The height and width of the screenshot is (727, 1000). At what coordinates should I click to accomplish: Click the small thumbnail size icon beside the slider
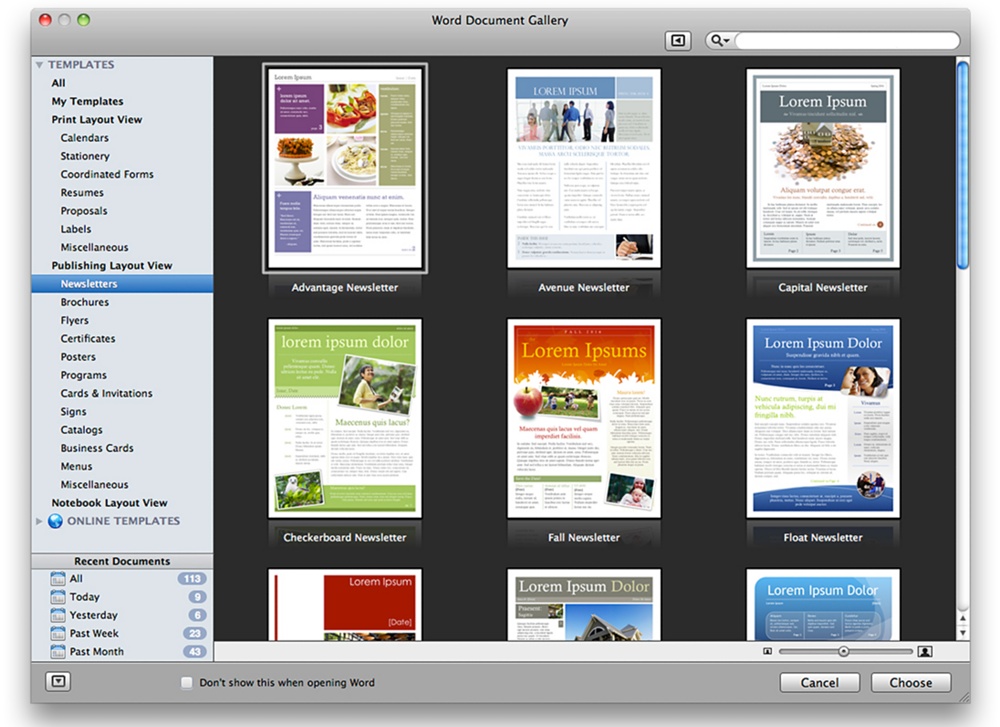tap(766, 650)
